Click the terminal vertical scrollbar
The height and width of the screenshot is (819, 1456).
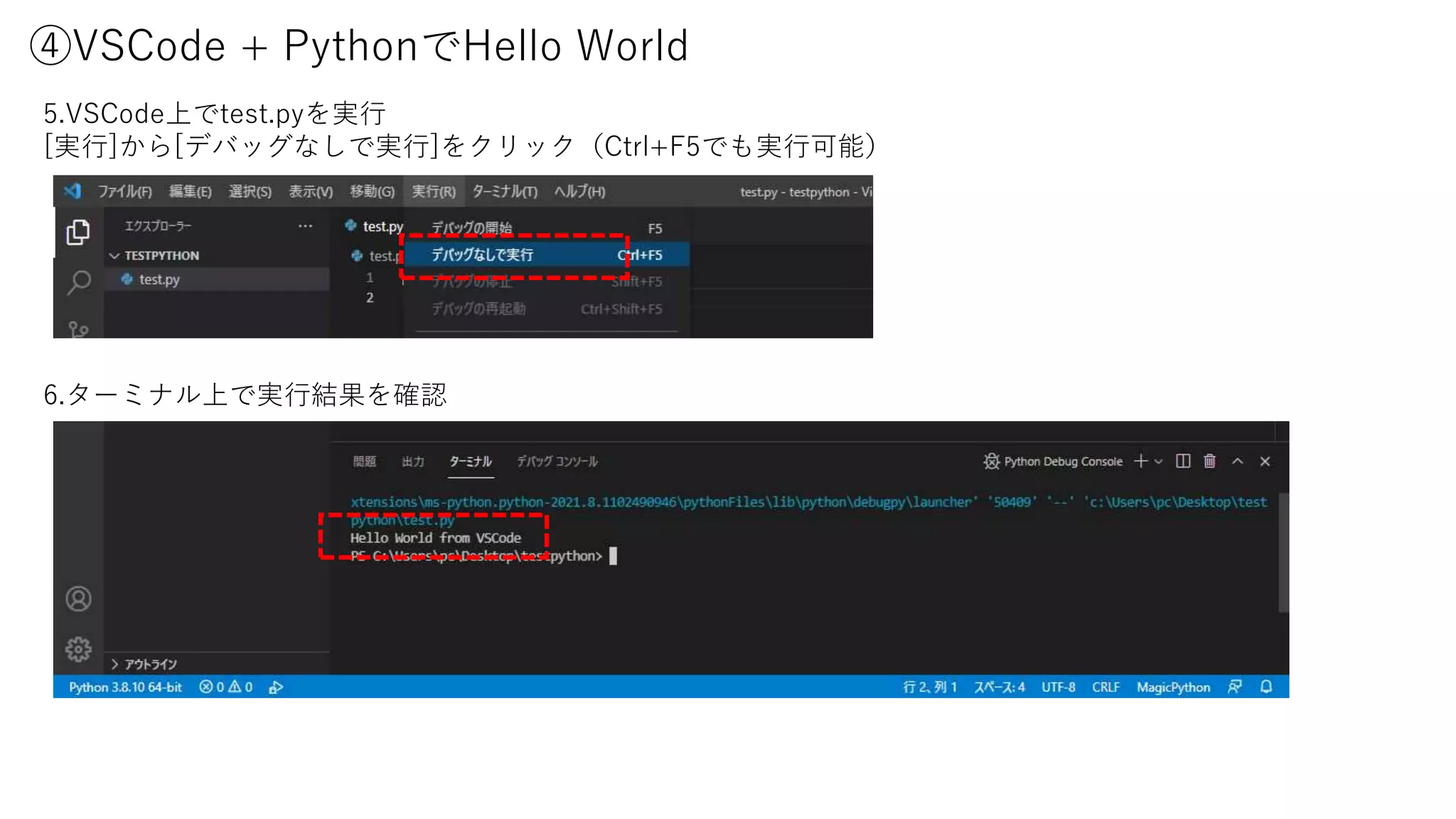[x=1283, y=551]
